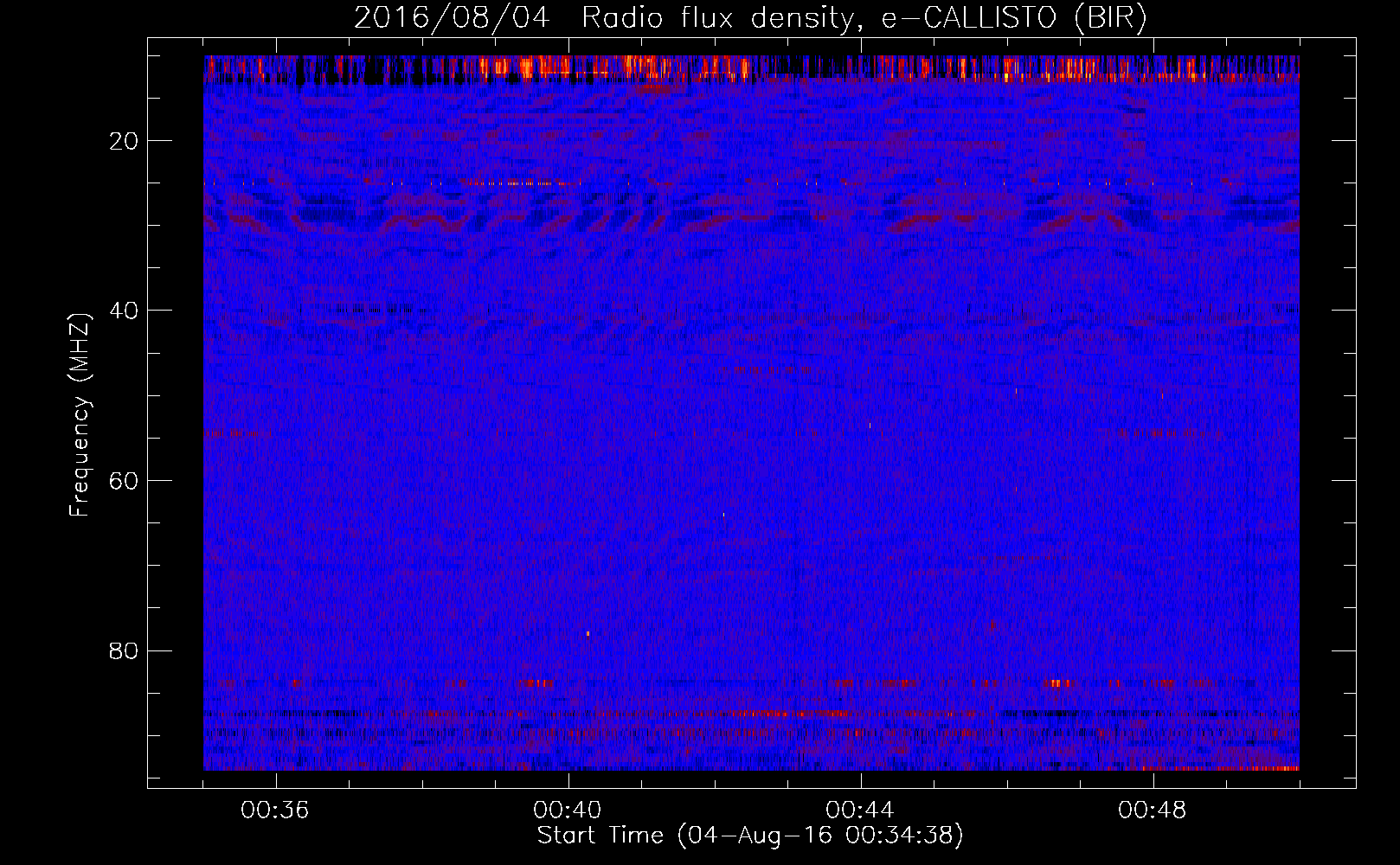
Task: Click the 00:36 time axis label
Action: pos(275,811)
